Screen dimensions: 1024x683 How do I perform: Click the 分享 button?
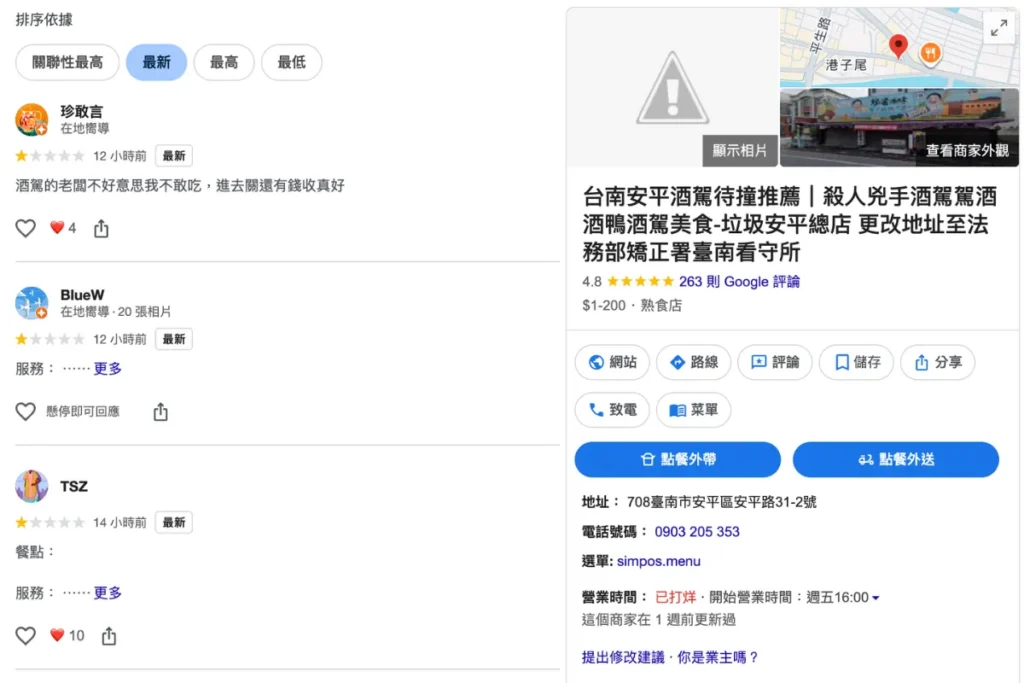[x=937, y=362]
